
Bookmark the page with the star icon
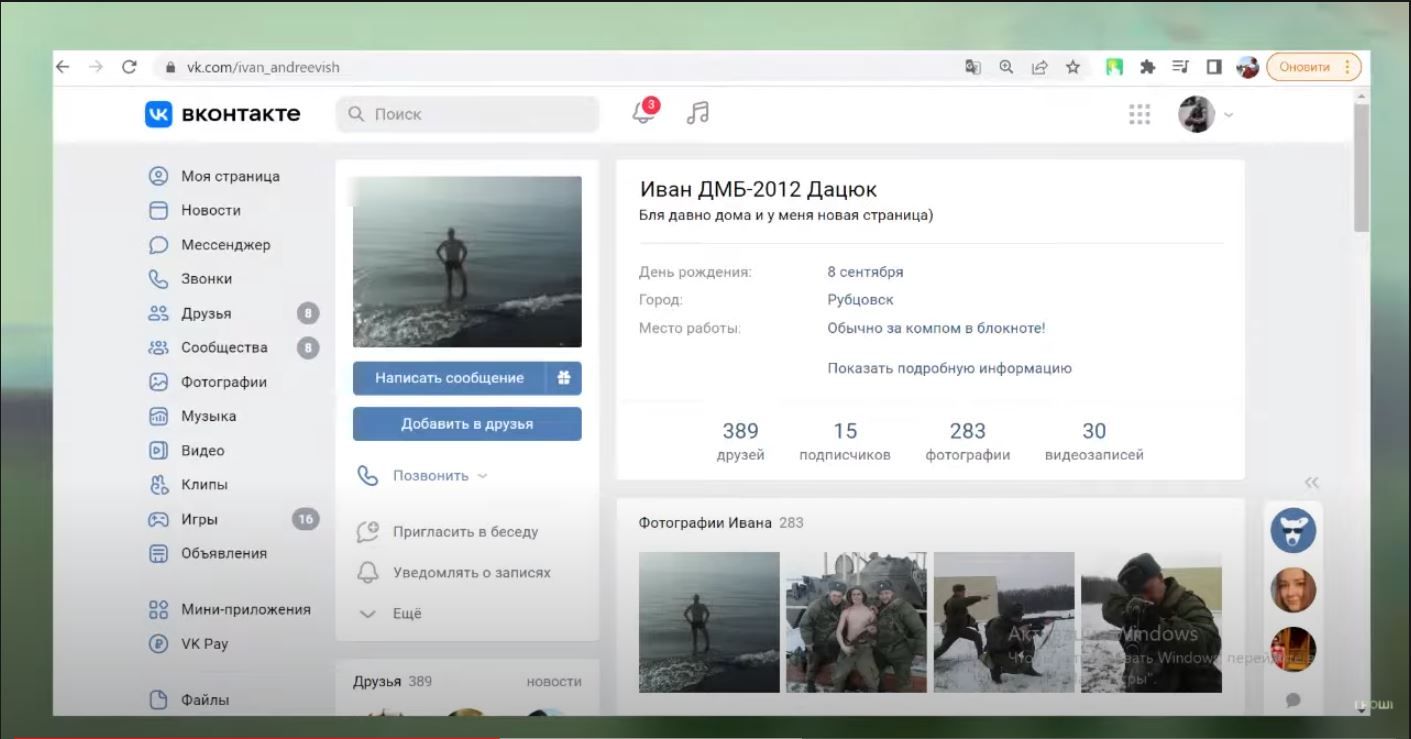click(x=1073, y=67)
